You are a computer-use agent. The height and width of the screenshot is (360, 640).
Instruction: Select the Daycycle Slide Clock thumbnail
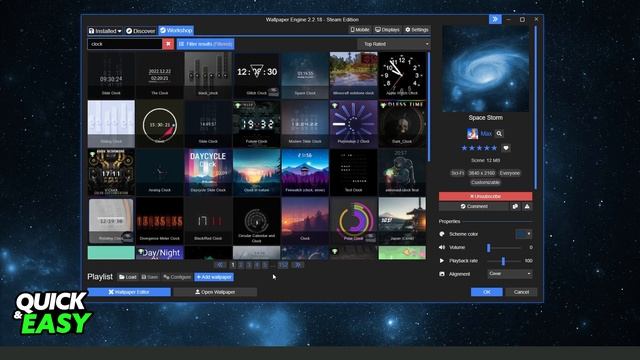coord(208,172)
